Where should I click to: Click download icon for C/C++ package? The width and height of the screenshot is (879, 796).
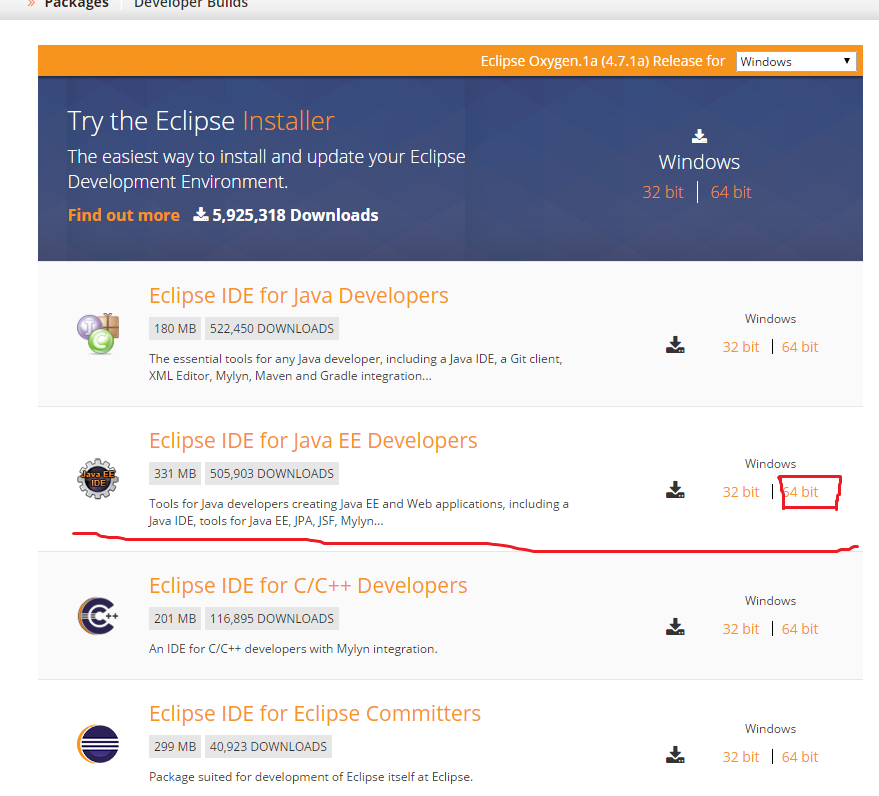tap(675, 627)
